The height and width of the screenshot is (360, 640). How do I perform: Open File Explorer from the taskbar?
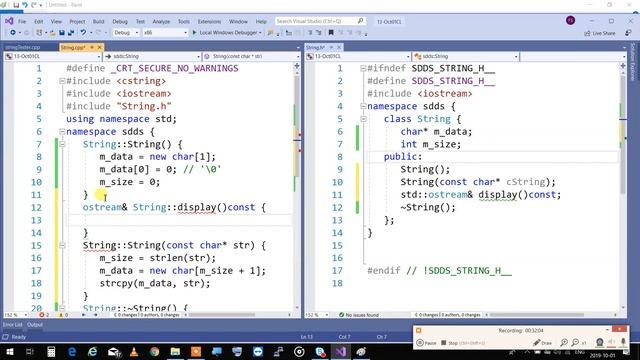coord(175,352)
